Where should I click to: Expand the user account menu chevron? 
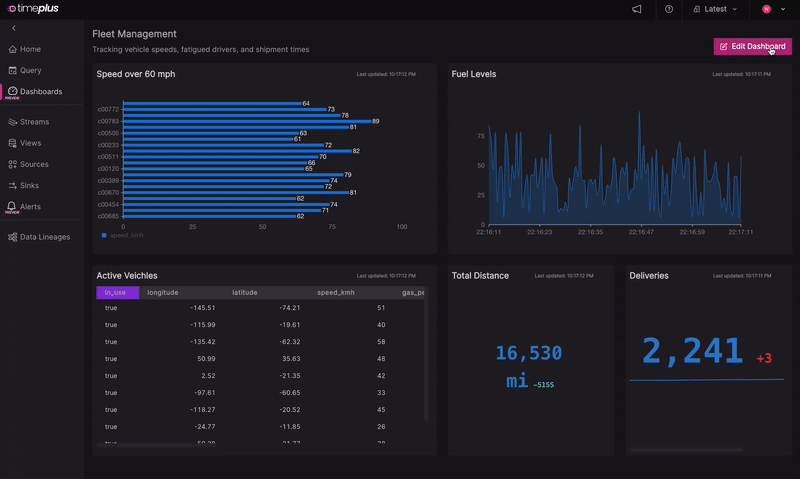(781, 9)
